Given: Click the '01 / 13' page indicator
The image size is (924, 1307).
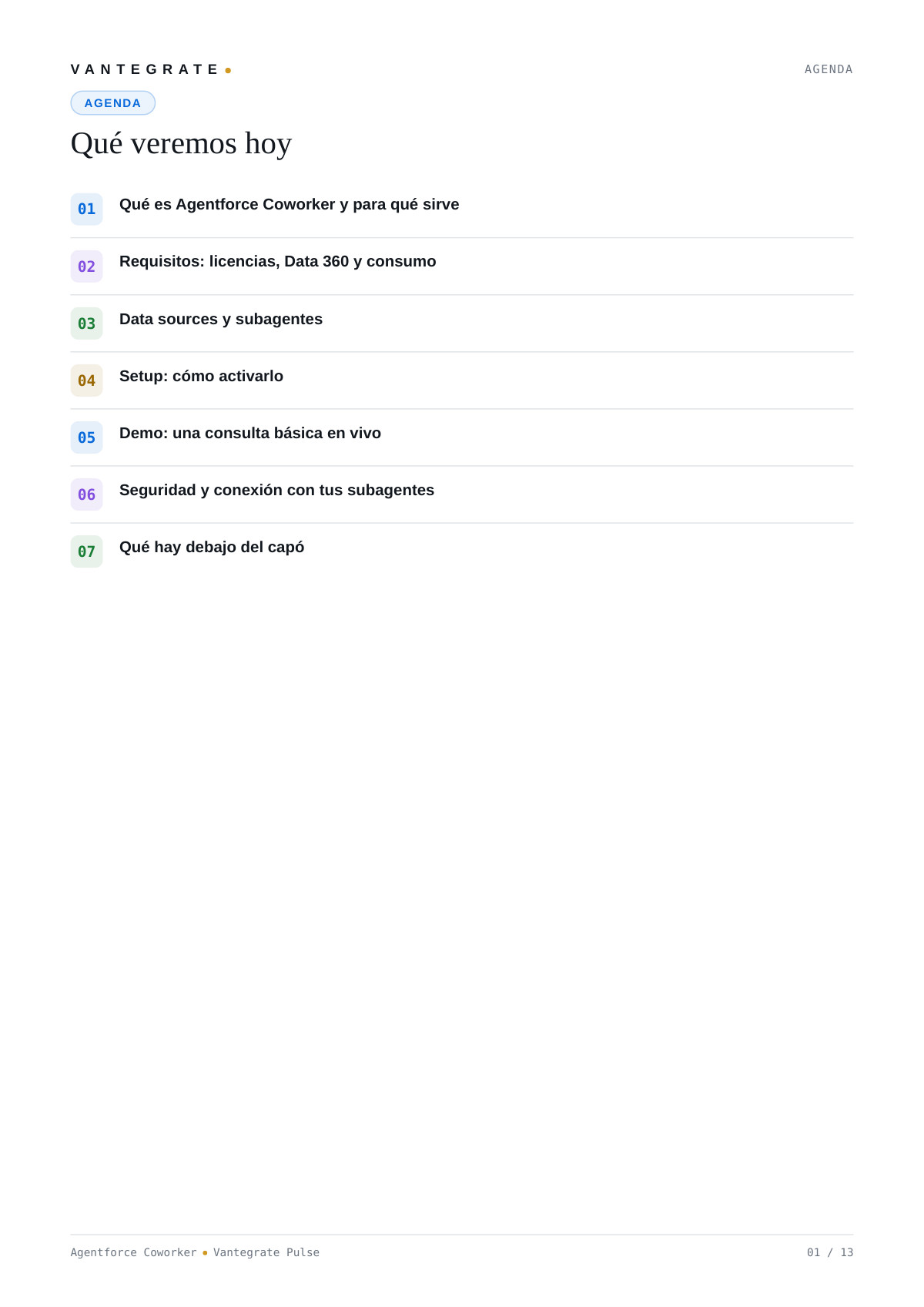Looking at the screenshot, I should pyautogui.click(x=830, y=1252).
